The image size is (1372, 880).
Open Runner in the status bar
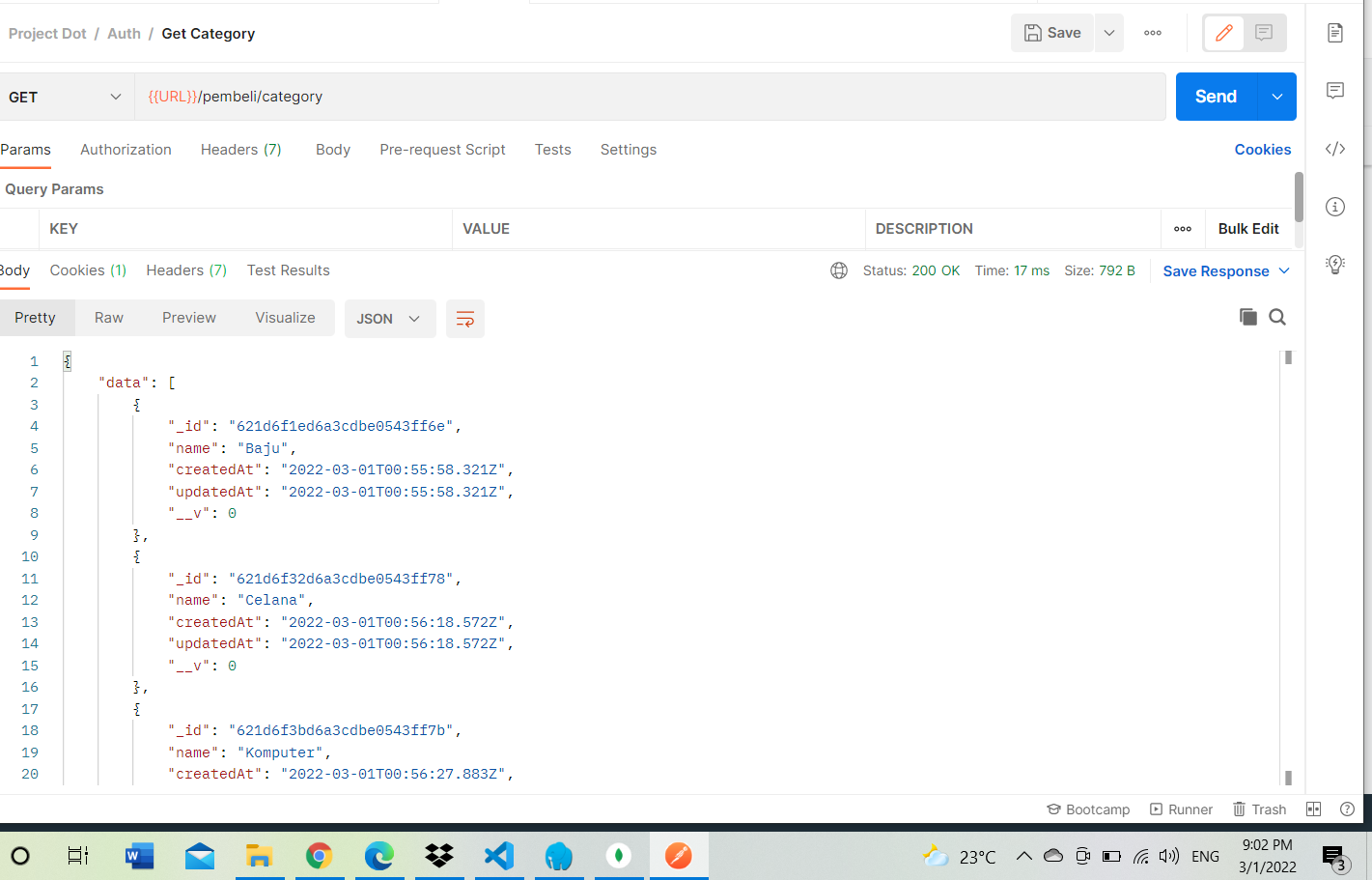click(1181, 809)
